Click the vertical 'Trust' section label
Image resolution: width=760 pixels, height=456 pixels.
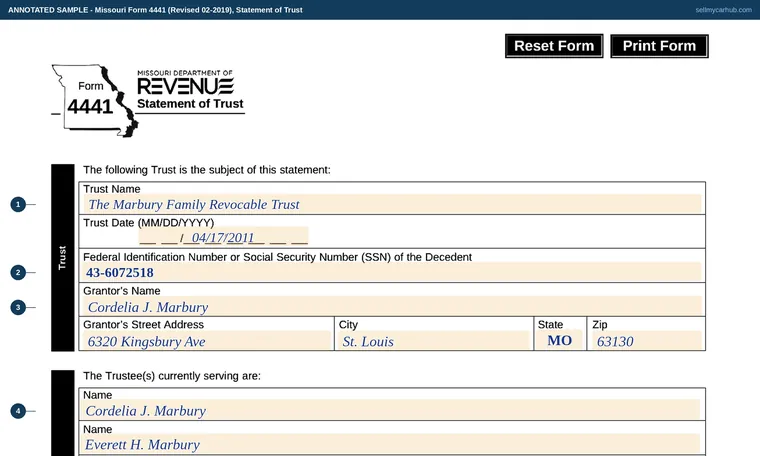(x=63, y=258)
